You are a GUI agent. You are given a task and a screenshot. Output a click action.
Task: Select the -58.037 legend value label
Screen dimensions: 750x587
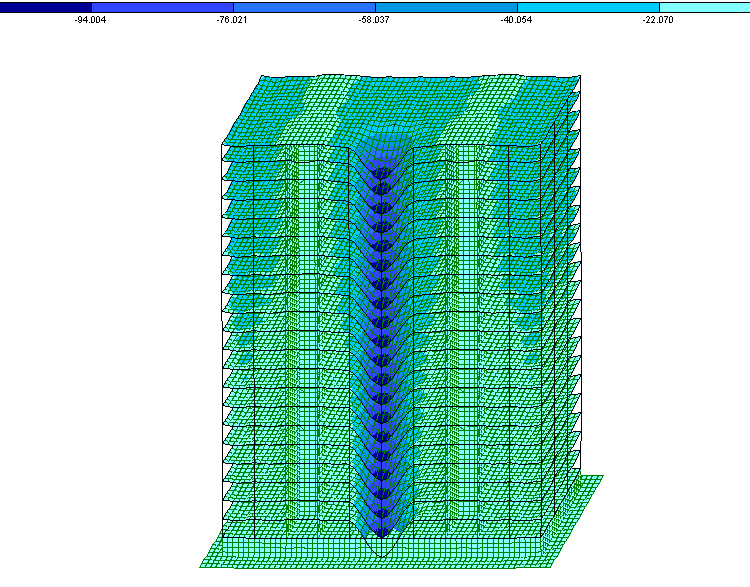point(375,20)
